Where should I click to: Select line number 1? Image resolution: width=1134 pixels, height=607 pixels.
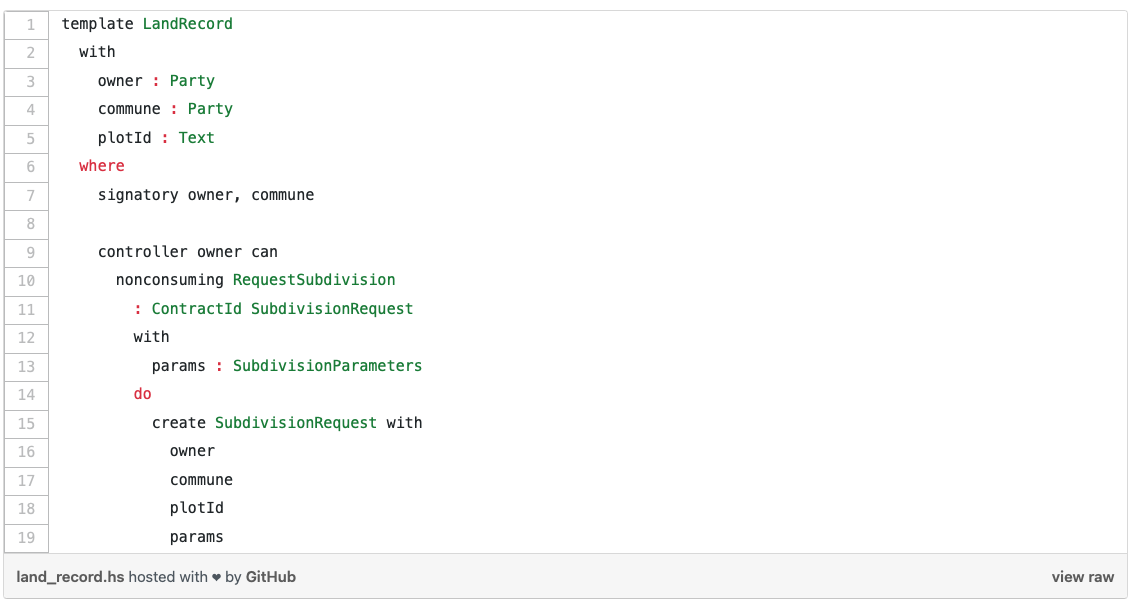[31, 24]
